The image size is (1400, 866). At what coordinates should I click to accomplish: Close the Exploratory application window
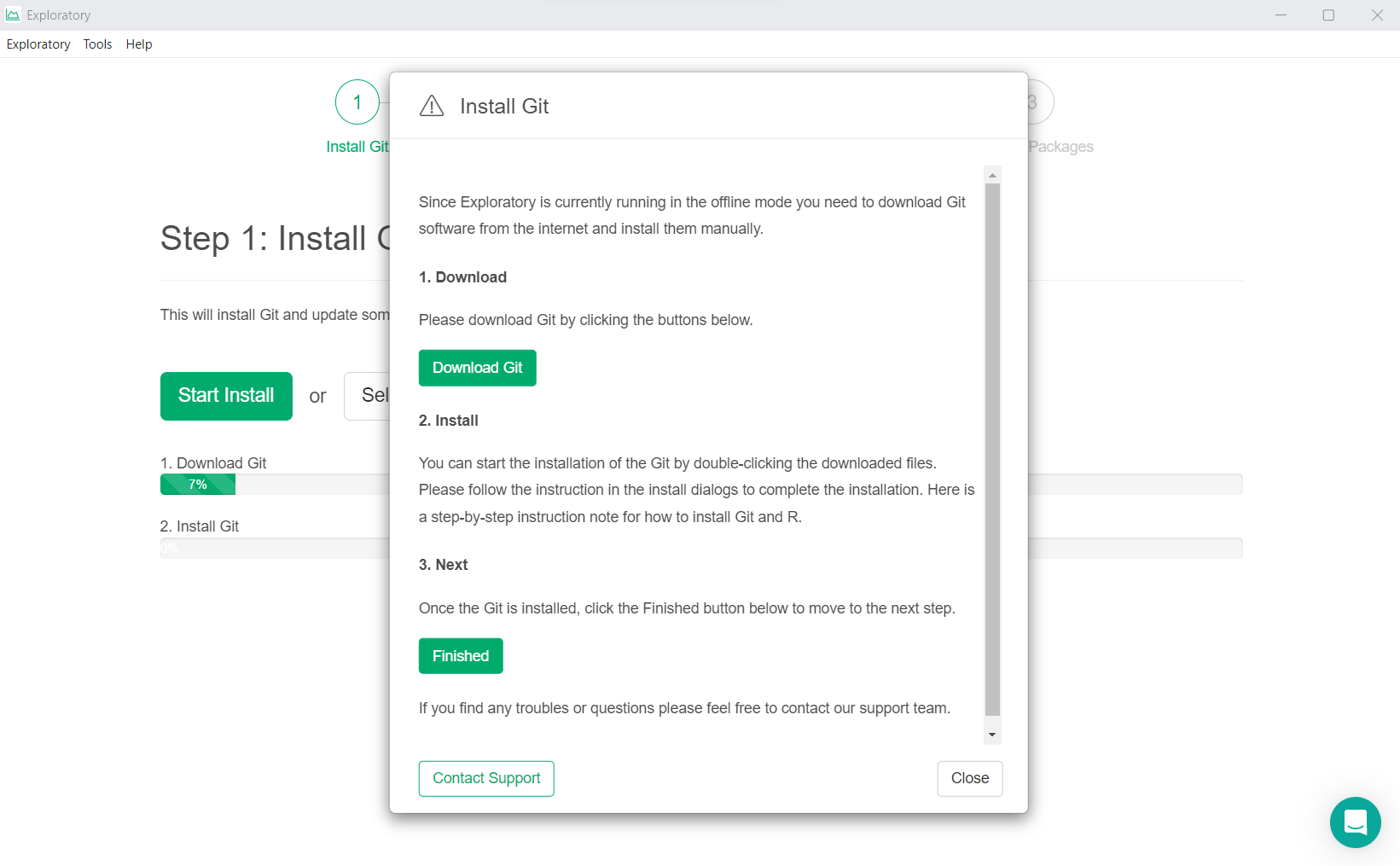(1377, 15)
